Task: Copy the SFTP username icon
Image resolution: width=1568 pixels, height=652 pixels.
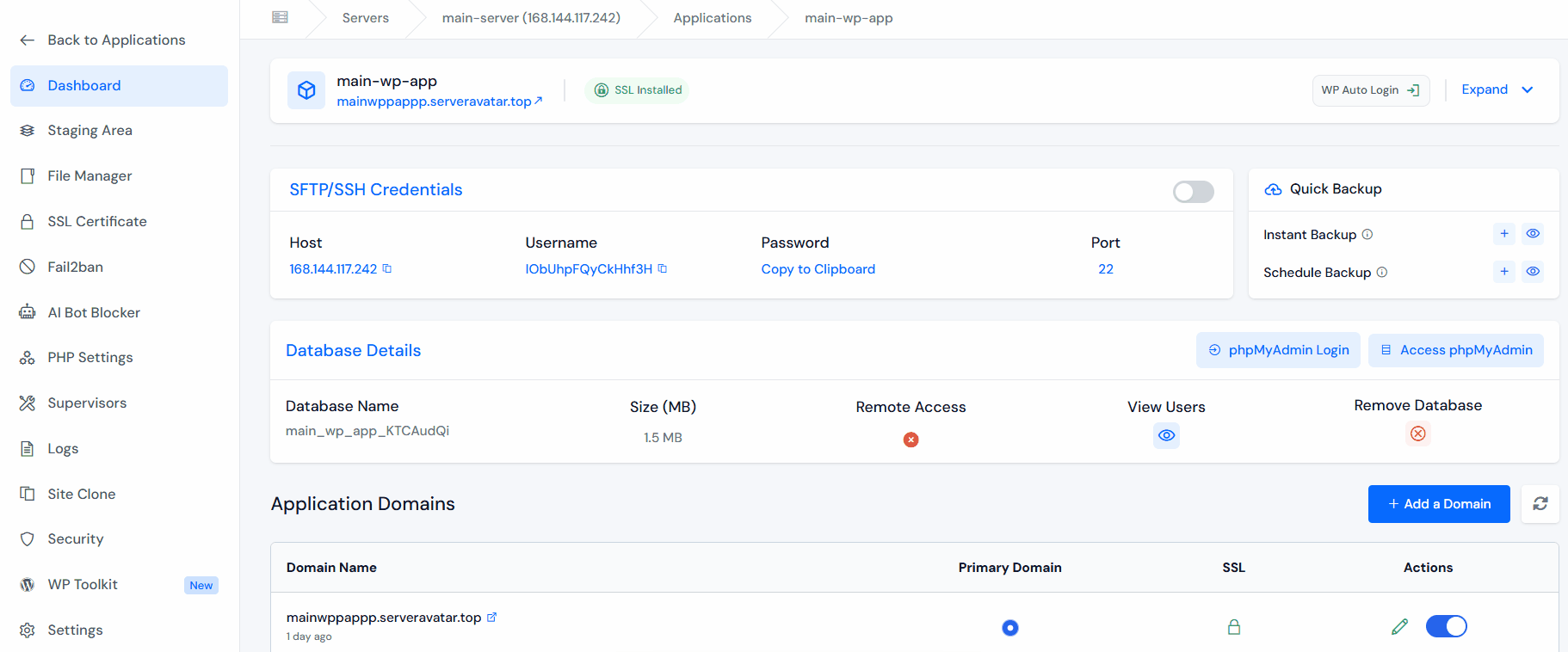Action: [663, 269]
